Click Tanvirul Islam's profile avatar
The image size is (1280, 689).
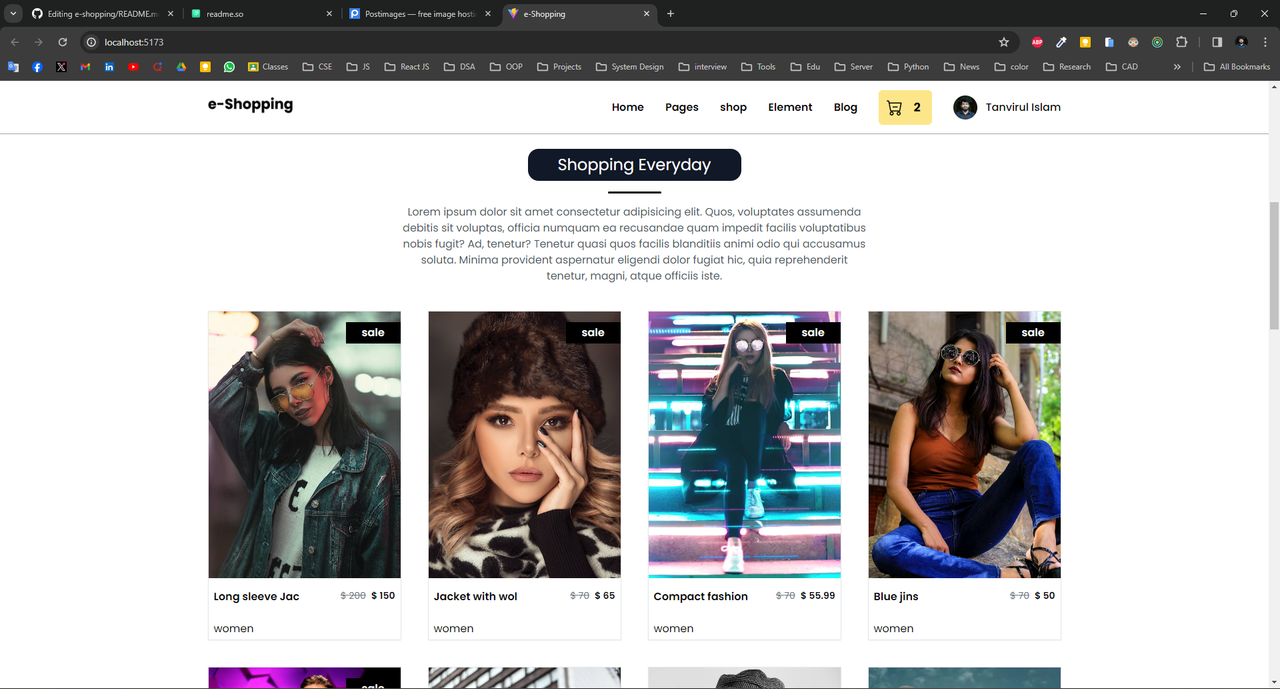click(965, 108)
